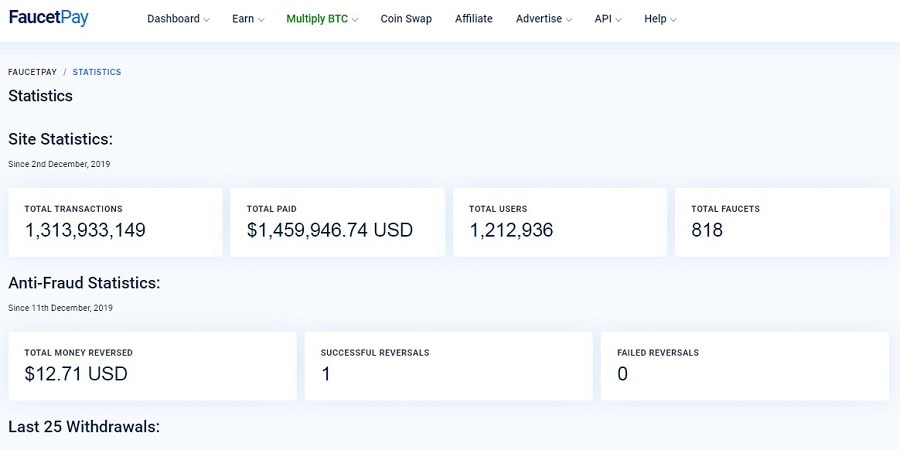Click the FAILED REVERSALS label
900x450 pixels.
pos(658,352)
